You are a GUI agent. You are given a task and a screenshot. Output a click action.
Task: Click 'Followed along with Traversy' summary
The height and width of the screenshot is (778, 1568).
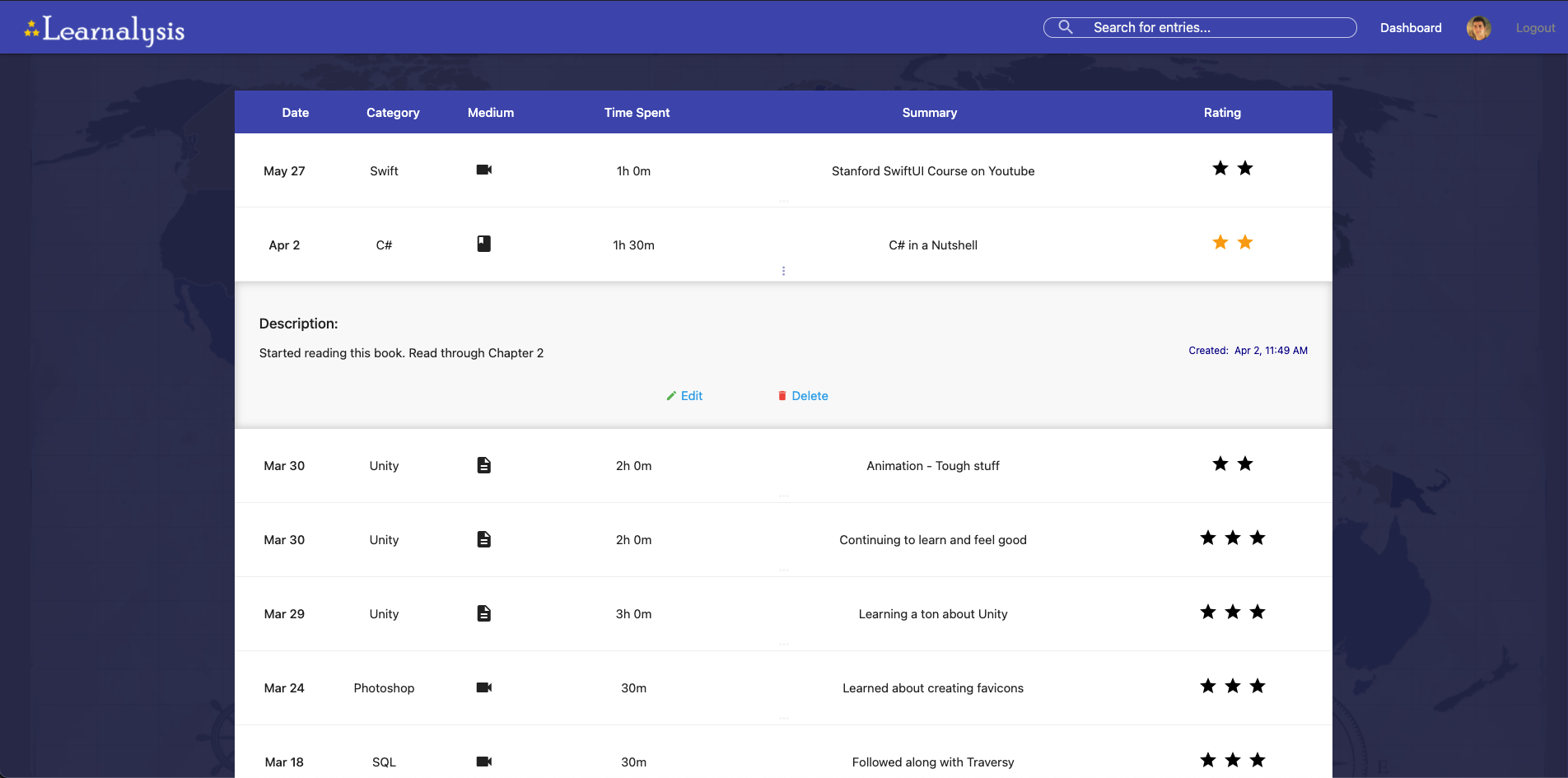pos(933,762)
